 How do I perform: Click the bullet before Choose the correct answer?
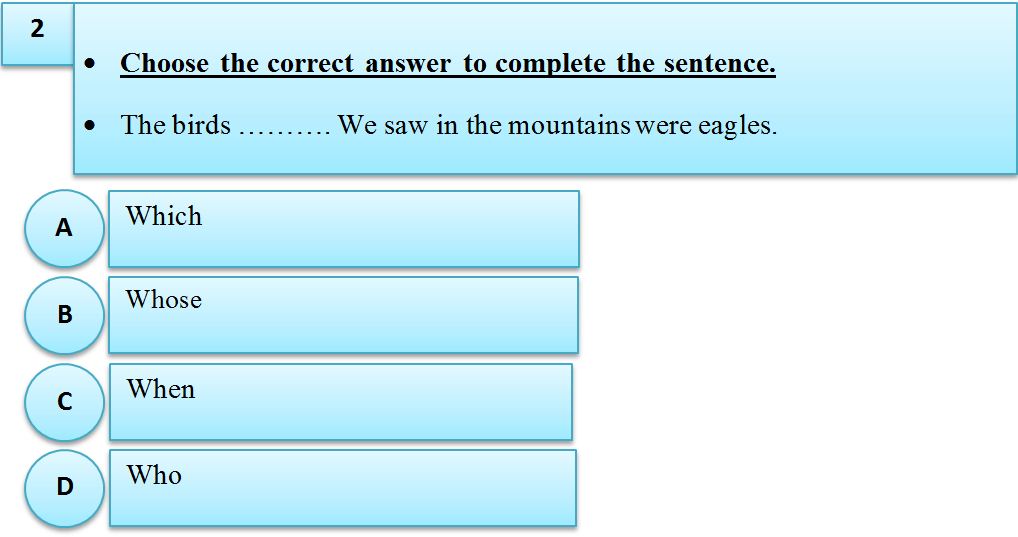click(x=90, y=64)
